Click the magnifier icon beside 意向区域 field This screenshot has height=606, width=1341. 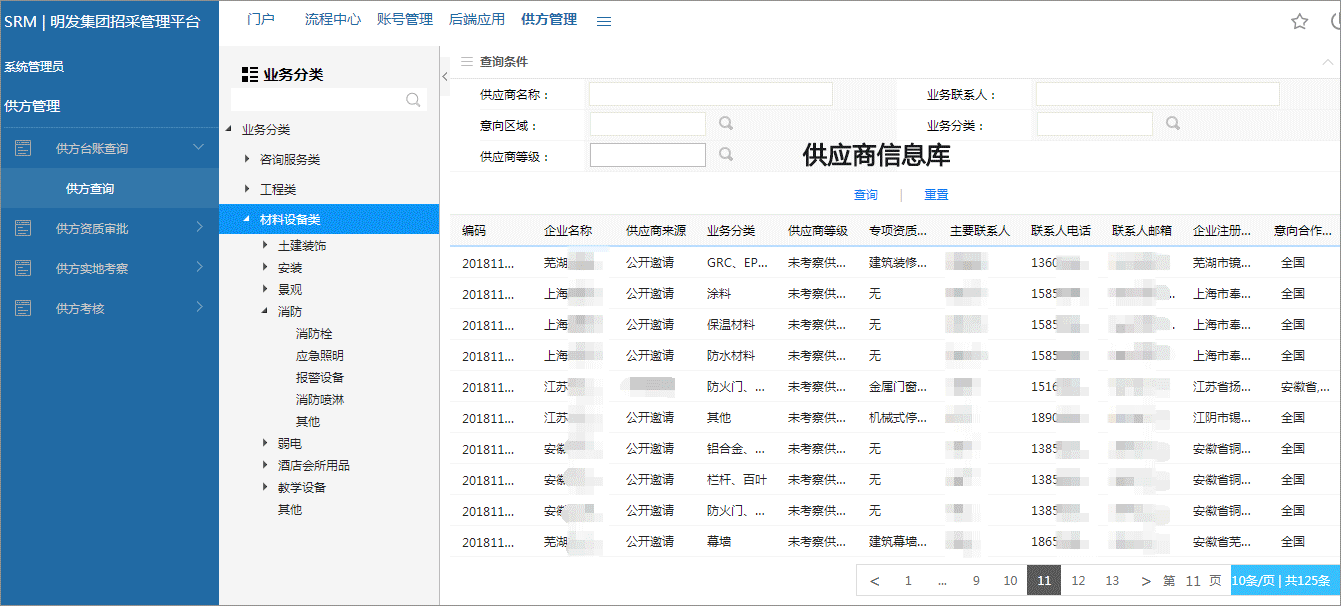click(726, 124)
